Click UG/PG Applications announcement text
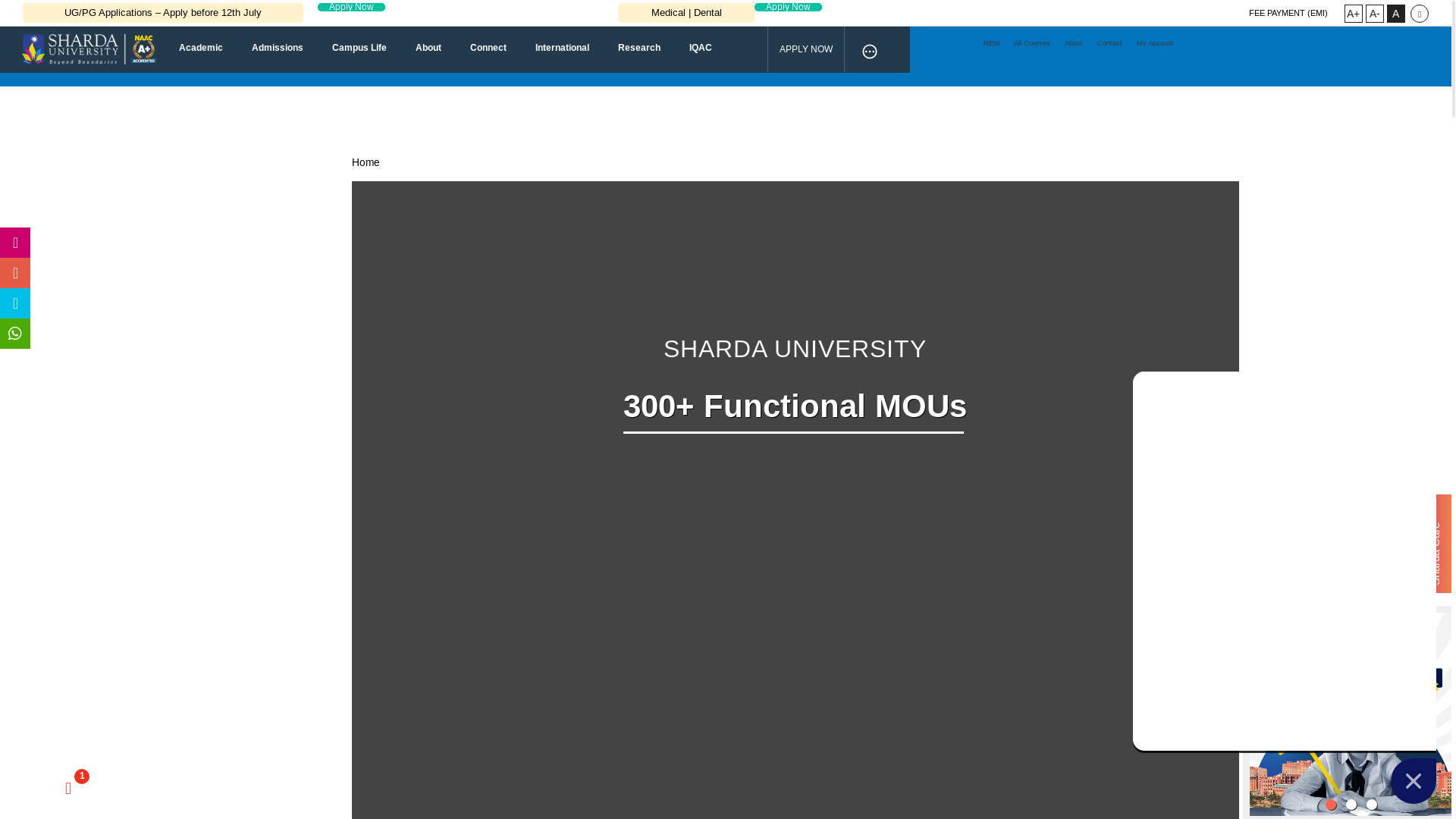1456x819 pixels. 163,13
